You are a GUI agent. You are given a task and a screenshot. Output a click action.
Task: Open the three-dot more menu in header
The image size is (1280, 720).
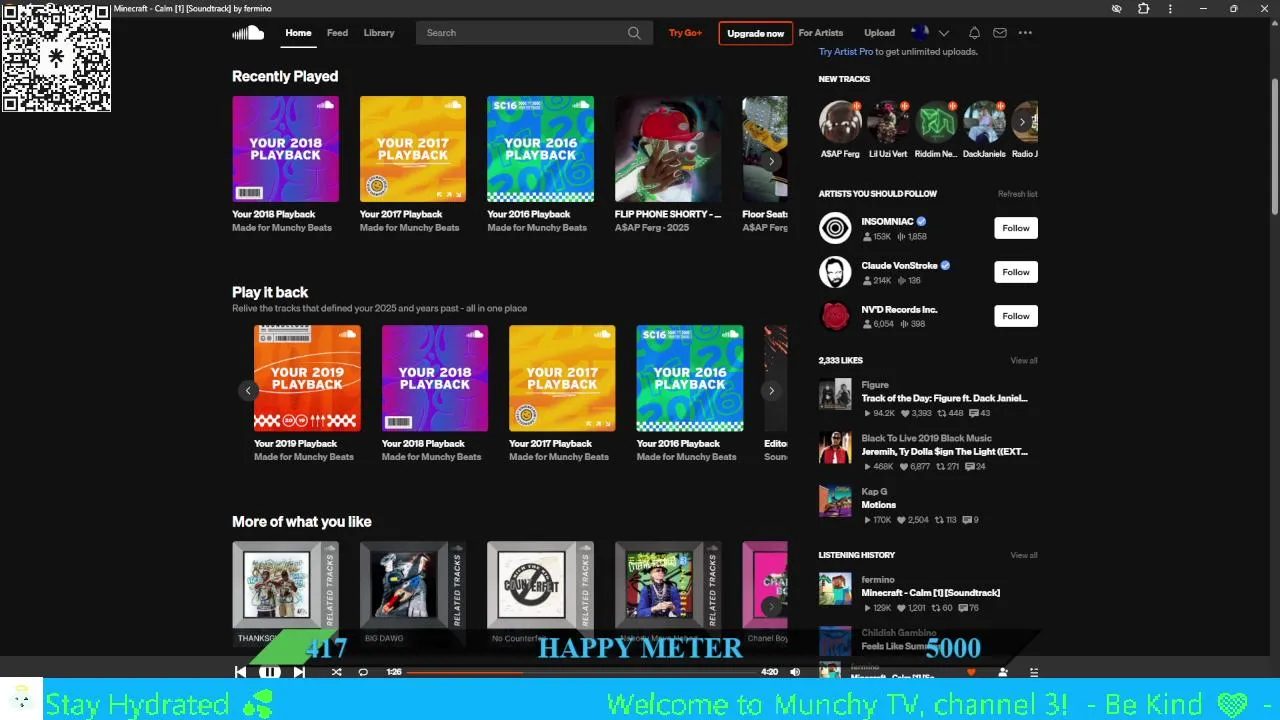tap(1025, 33)
